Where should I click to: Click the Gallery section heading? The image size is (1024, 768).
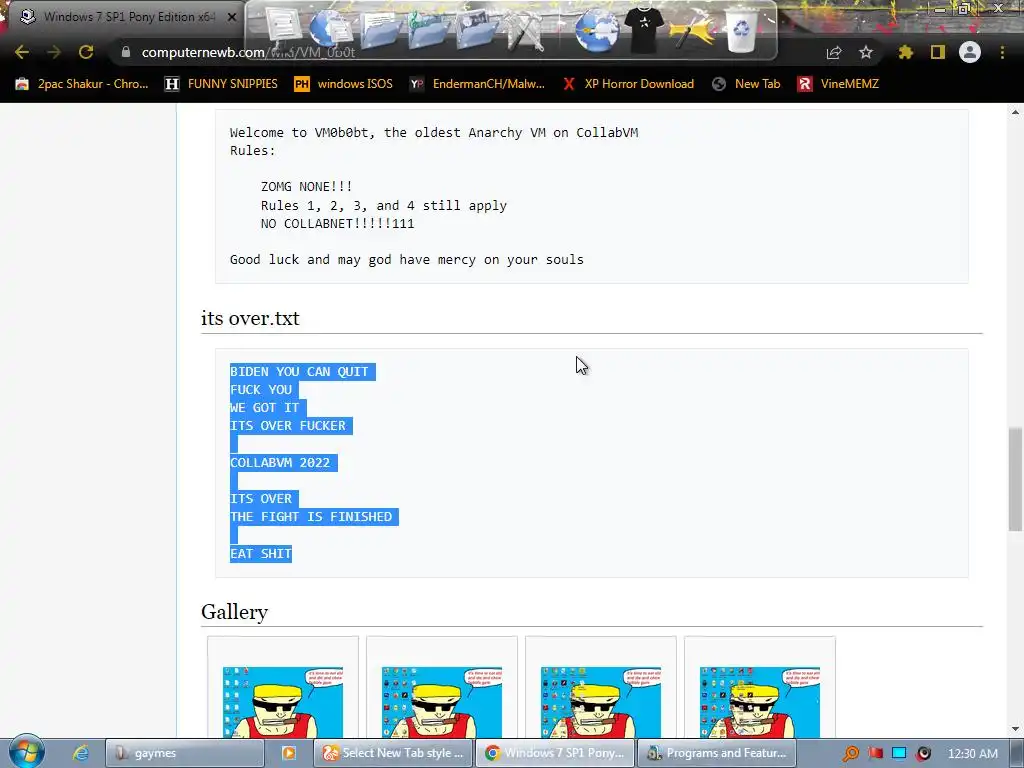[234, 612]
